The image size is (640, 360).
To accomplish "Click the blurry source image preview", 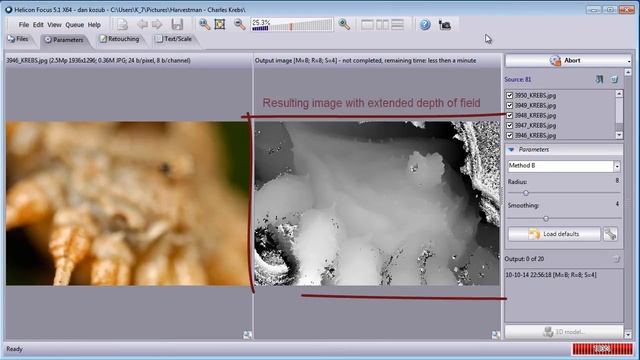I will point(128,203).
